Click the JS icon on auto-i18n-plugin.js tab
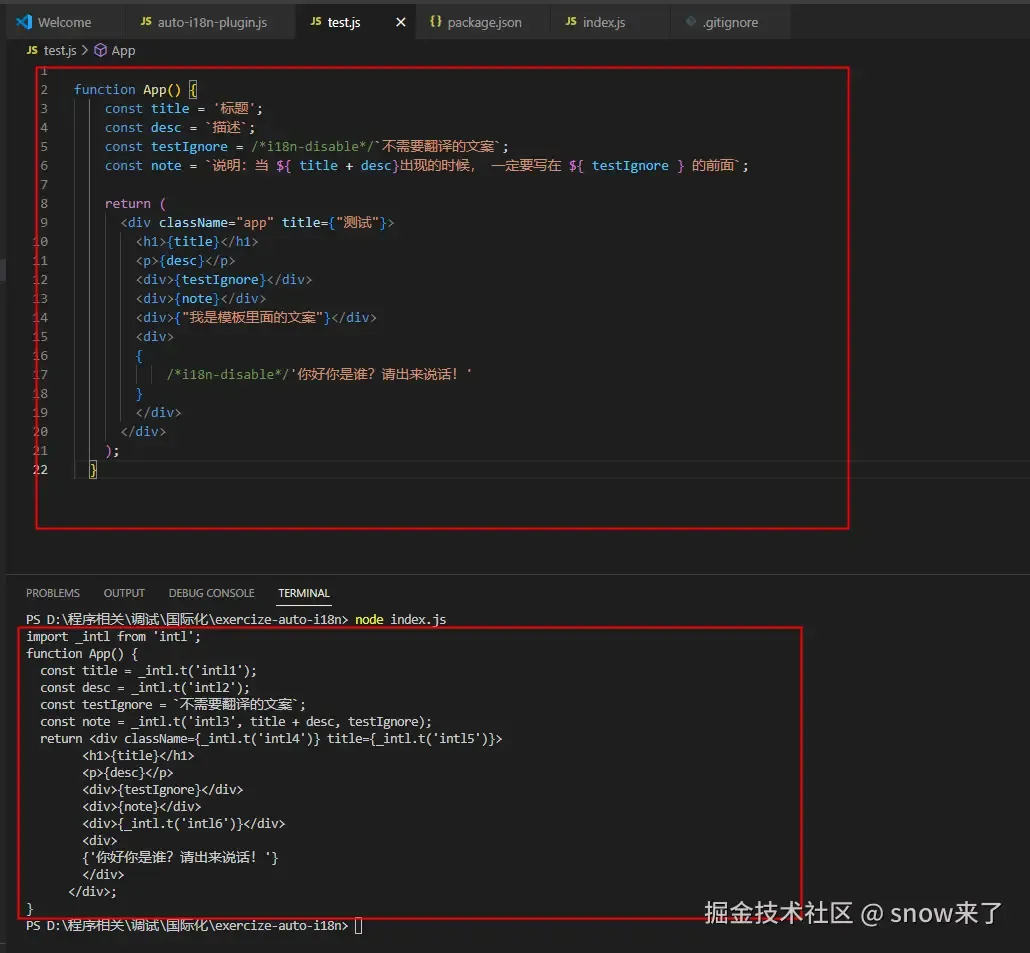 pos(146,22)
